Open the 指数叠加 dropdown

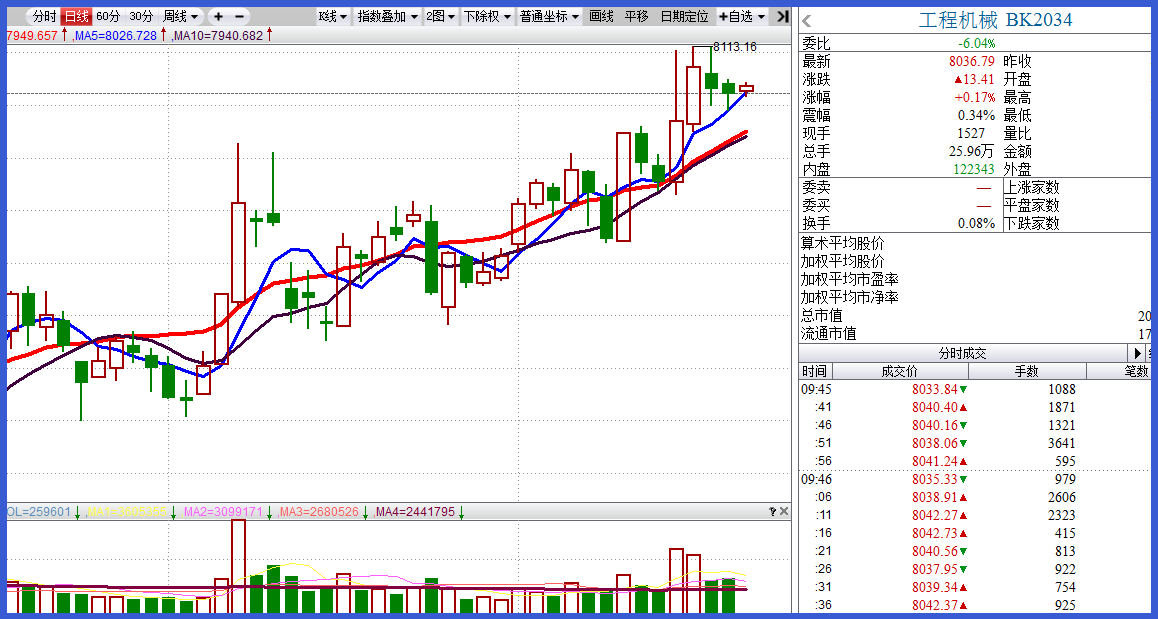pos(387,17)
